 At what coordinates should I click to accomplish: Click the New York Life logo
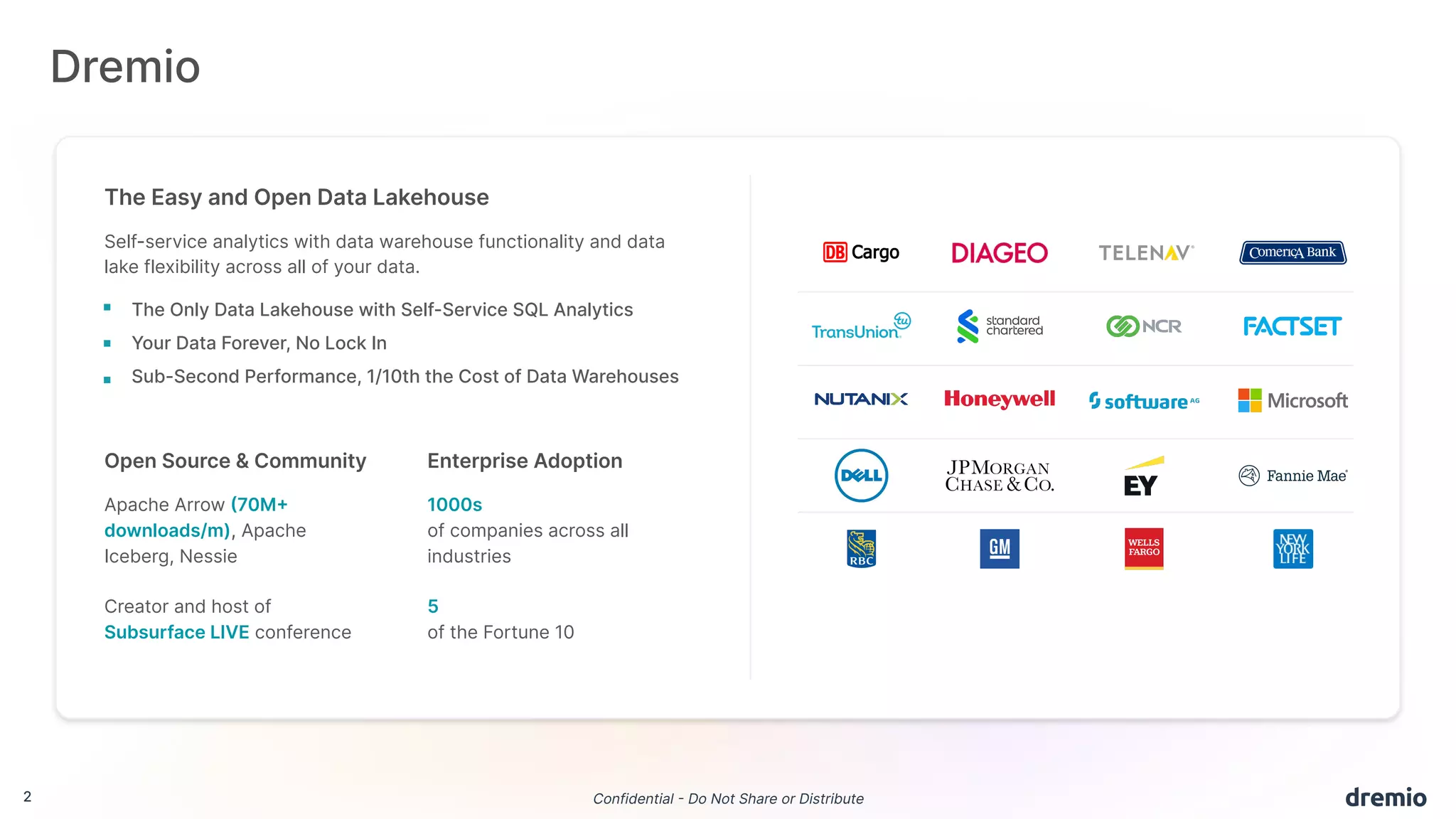(x=1292, y=548)
